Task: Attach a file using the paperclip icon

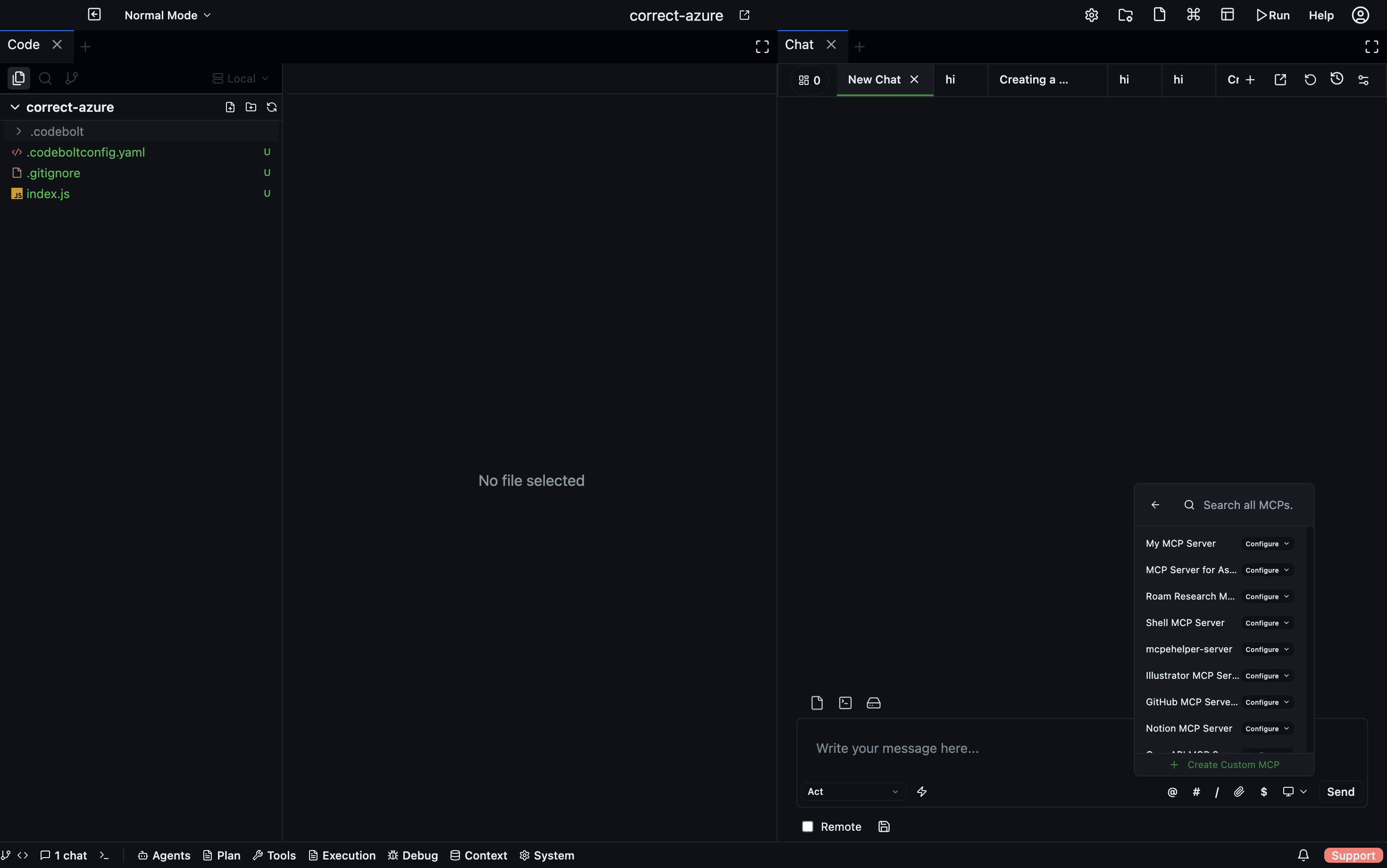Action: [1239, 792]
